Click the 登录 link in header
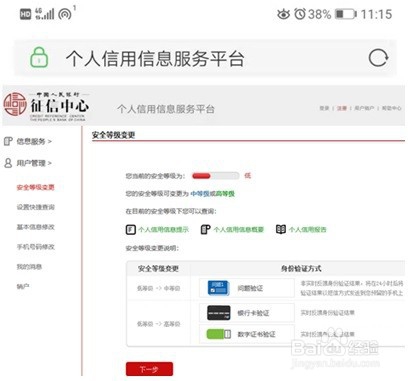The width and height of the screenshot is (408, 381). (x=324, y=108)
